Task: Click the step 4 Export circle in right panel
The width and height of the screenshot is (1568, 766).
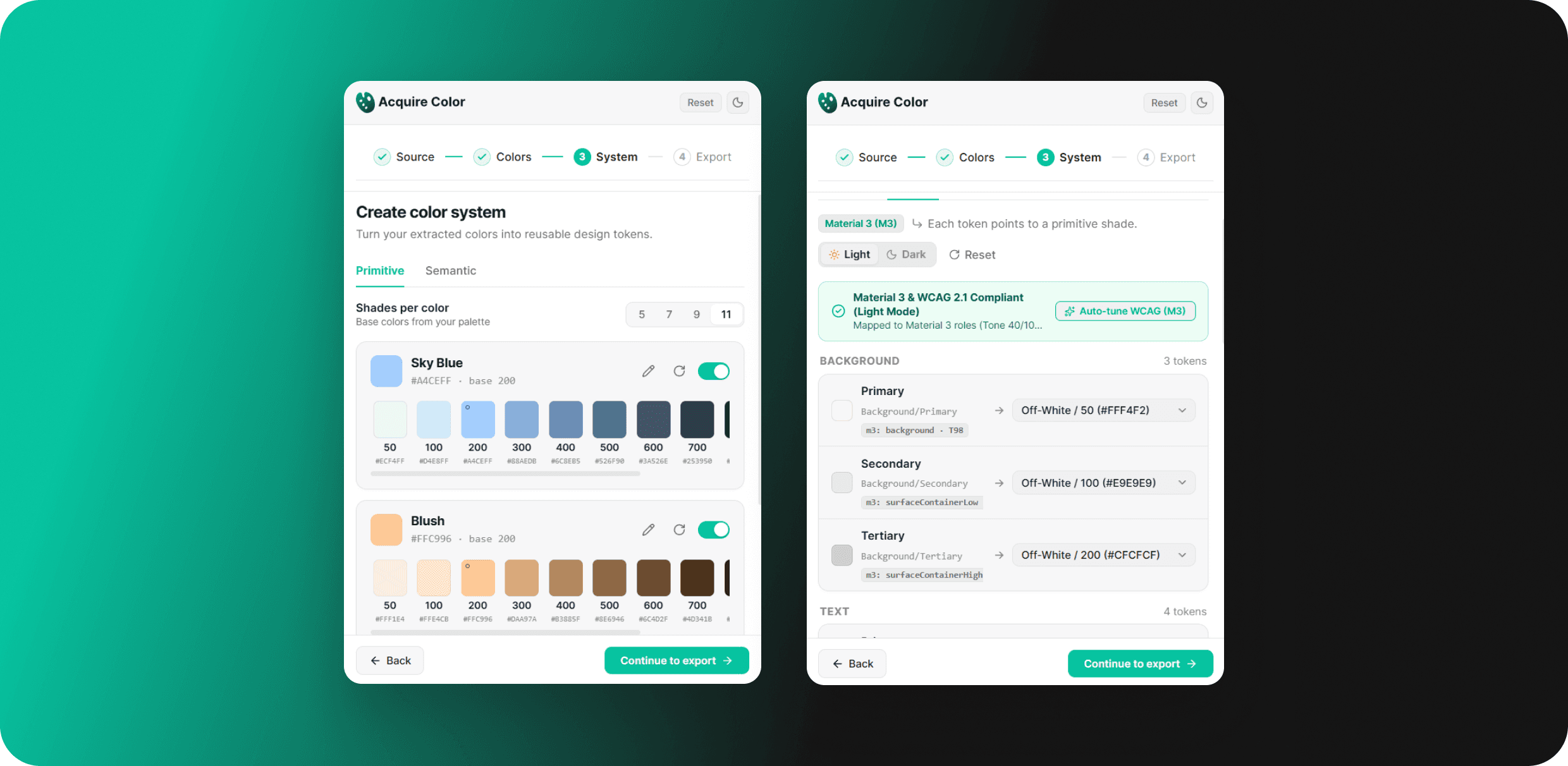Action: pyautogui.click(x=1146, y=157)
